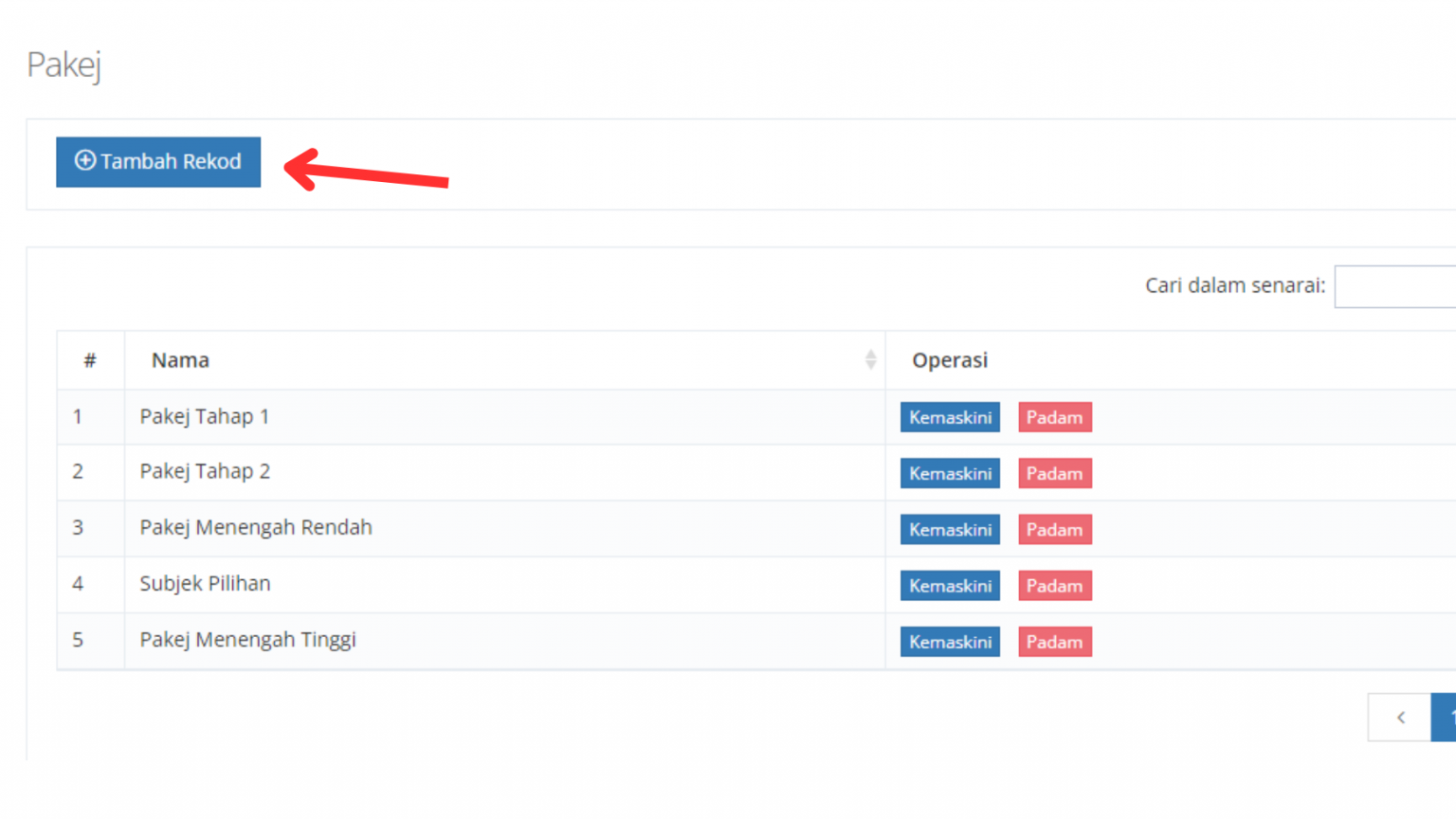1456x819 pixels.
Task: Click the Operasi column header
Action: tap(950, 360)
